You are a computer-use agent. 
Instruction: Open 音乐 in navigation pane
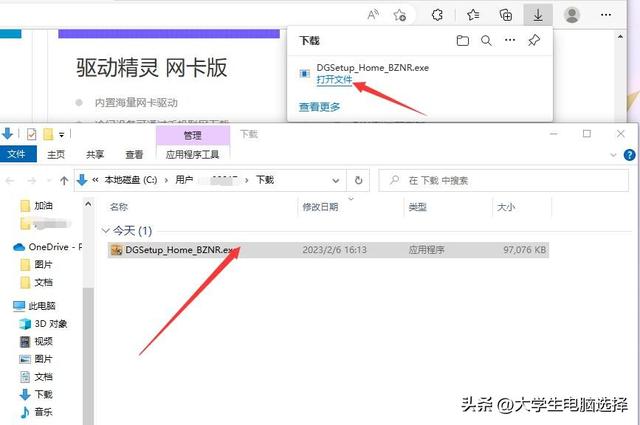point(37,412)
